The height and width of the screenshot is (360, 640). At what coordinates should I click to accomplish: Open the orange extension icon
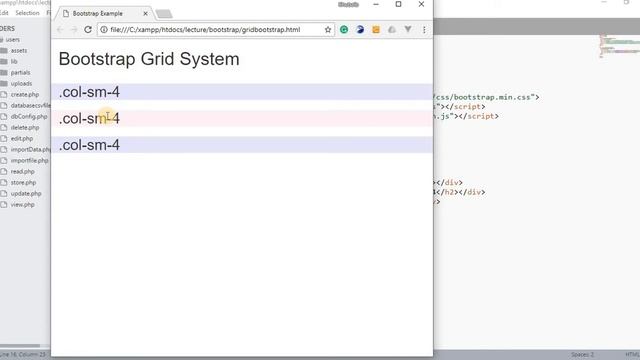[x=376, y=29]
